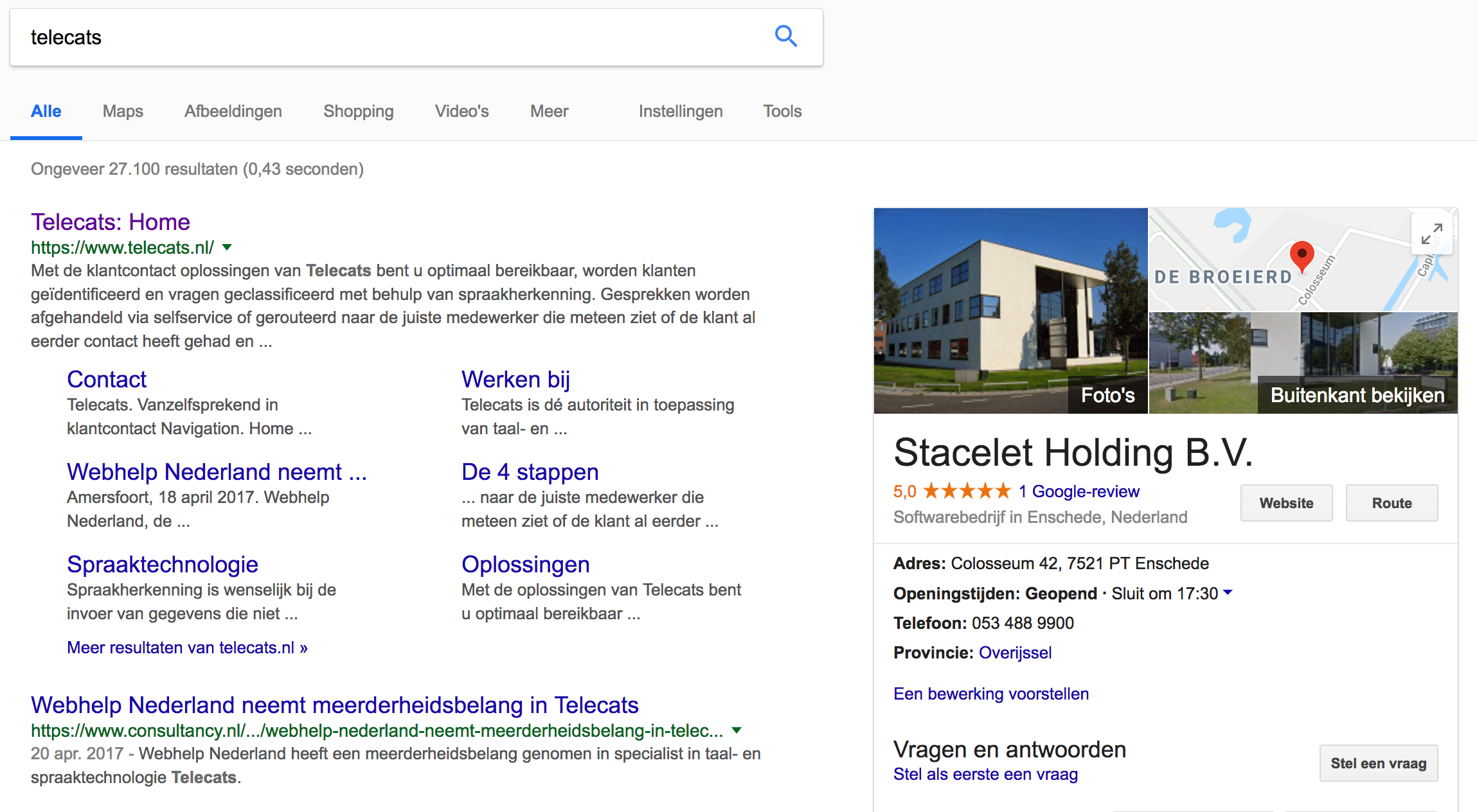Open the Foto's building thumbnail
Image resolution: width=1477 pixels, height=812 pixels.
[1010, 310]
